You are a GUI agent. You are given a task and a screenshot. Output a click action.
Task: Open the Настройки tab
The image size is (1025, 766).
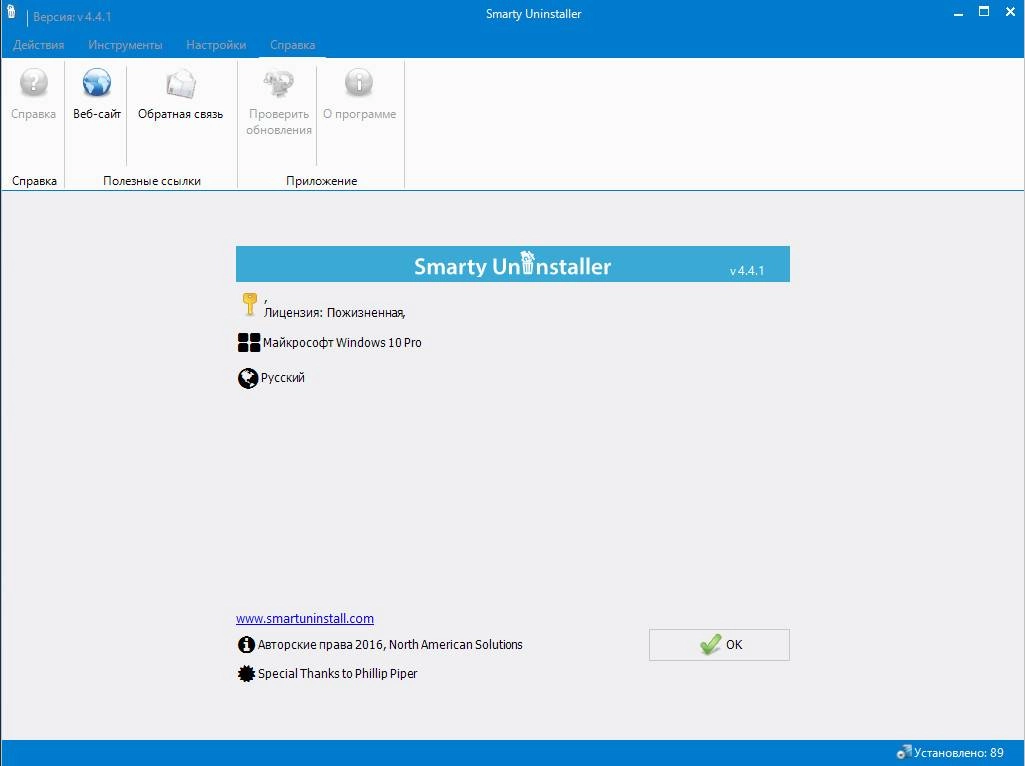(x=216, y=45)
